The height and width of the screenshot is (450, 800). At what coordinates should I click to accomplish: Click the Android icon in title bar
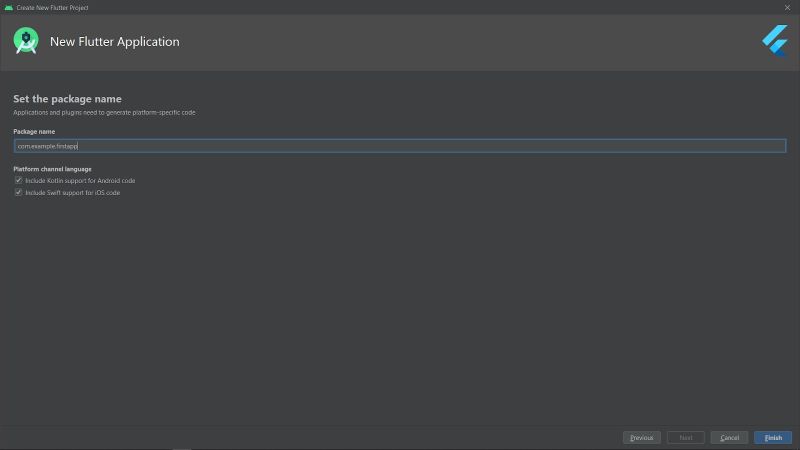(8, 8)
